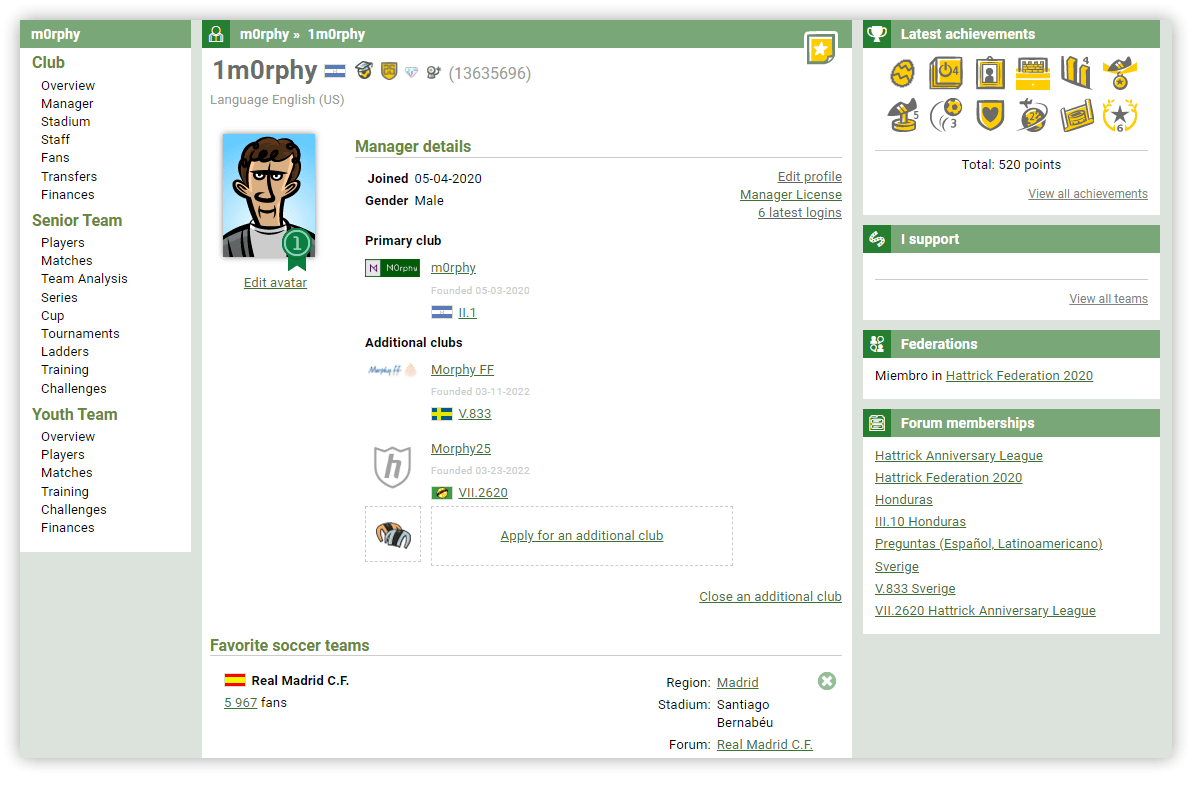
Task: Click the manager silhouette icon in header bar
Action: click(x=216, y=34)
